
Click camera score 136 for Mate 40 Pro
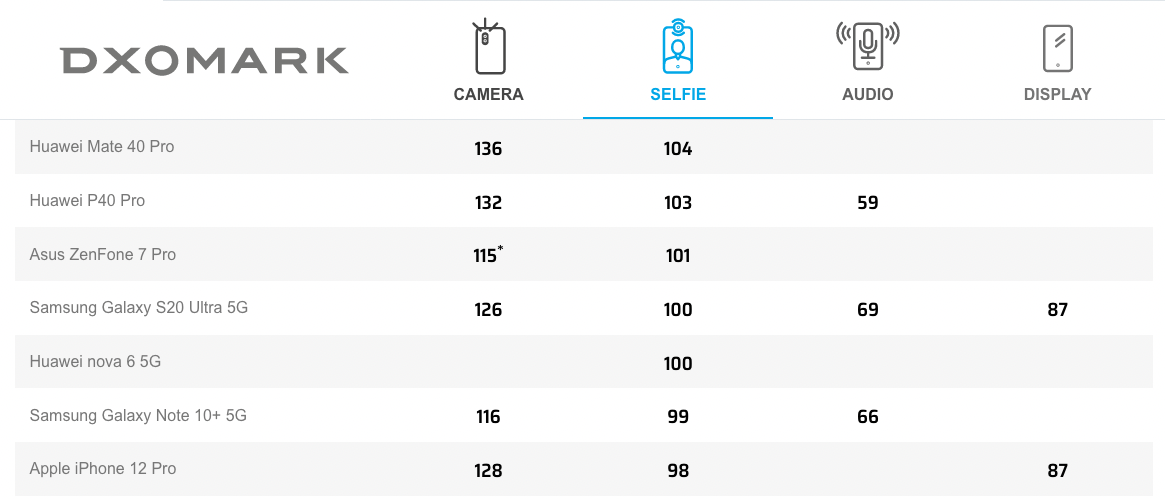(x=488, y=149)
